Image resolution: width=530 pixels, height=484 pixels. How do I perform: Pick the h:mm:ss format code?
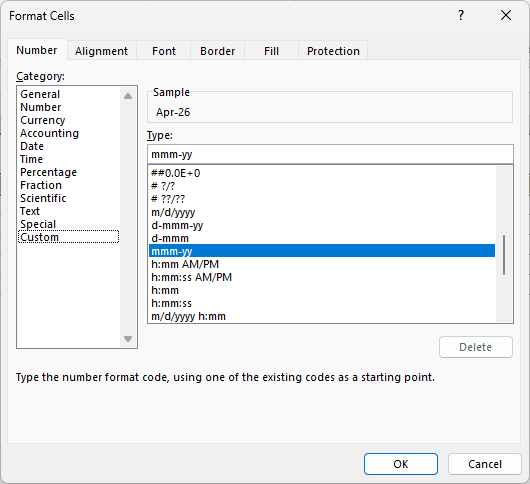point(322,304)
